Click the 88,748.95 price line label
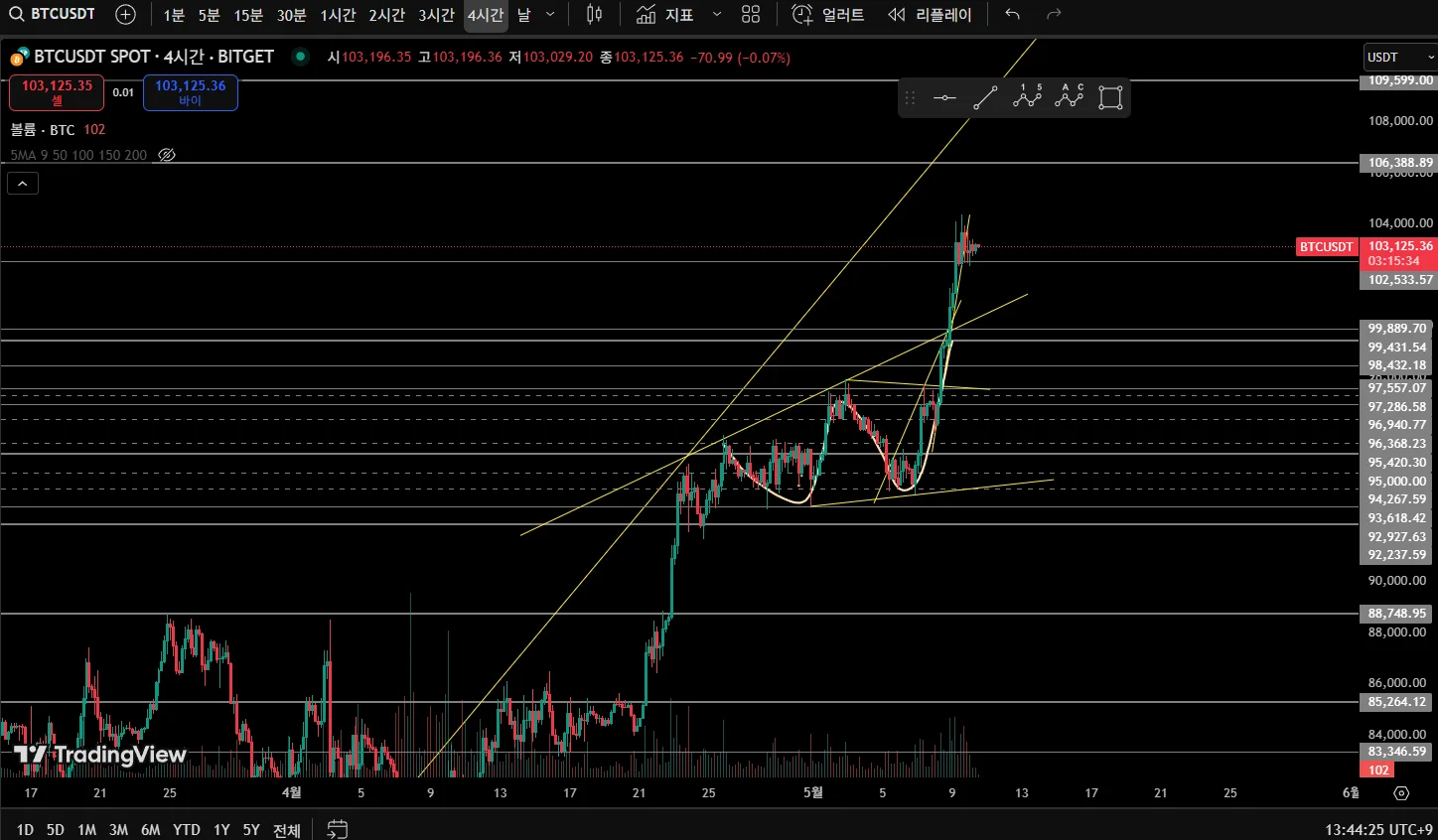 click(1397, 614)
